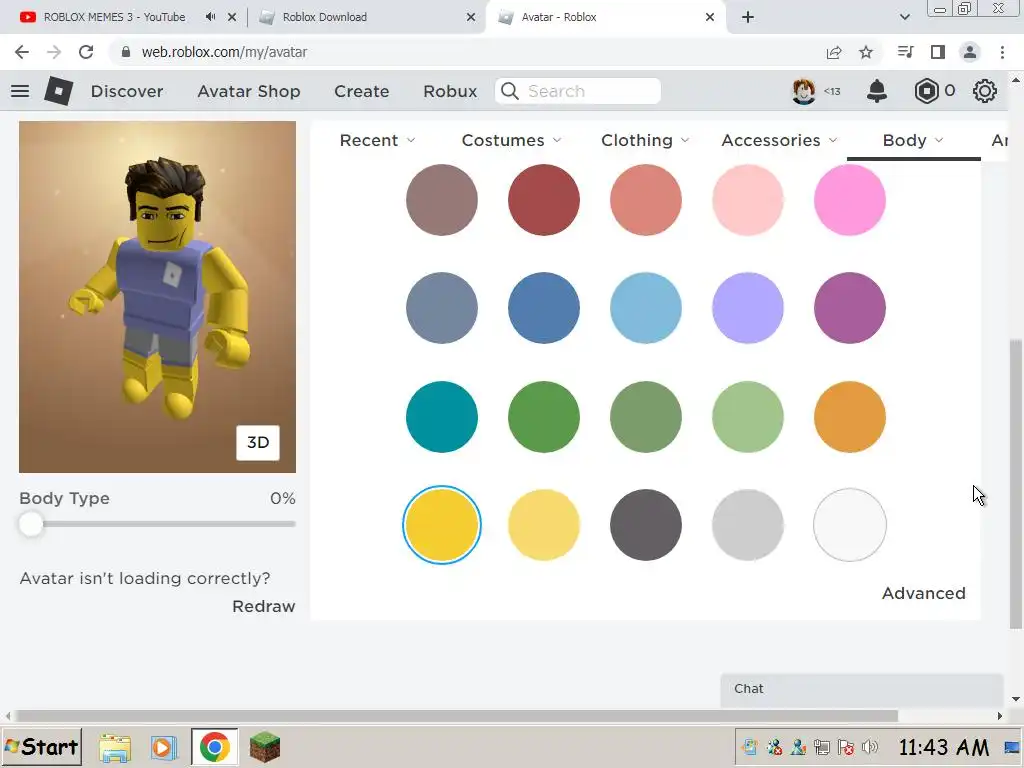Viewport: 1024px width, 768px height.
Task: Click the site lock icon in address bar
Action: coord(126,52)
